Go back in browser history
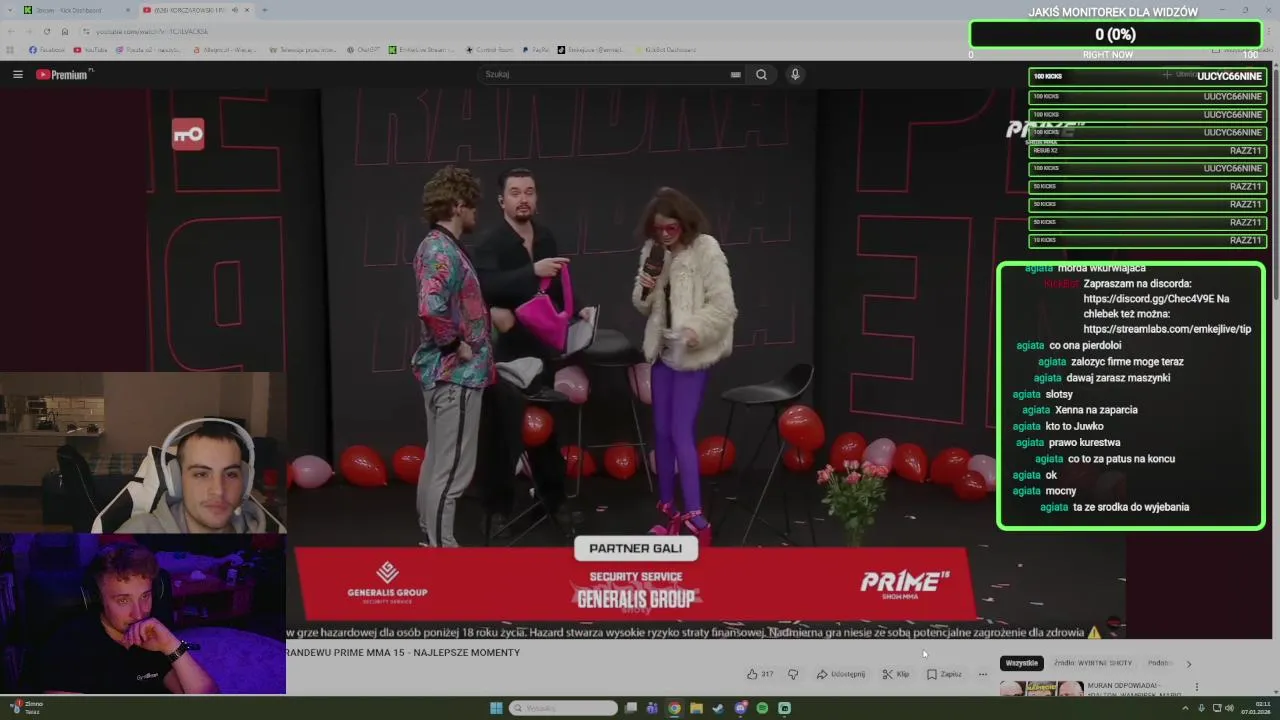Screen dimensions: 1280x720 click(10, 31)
